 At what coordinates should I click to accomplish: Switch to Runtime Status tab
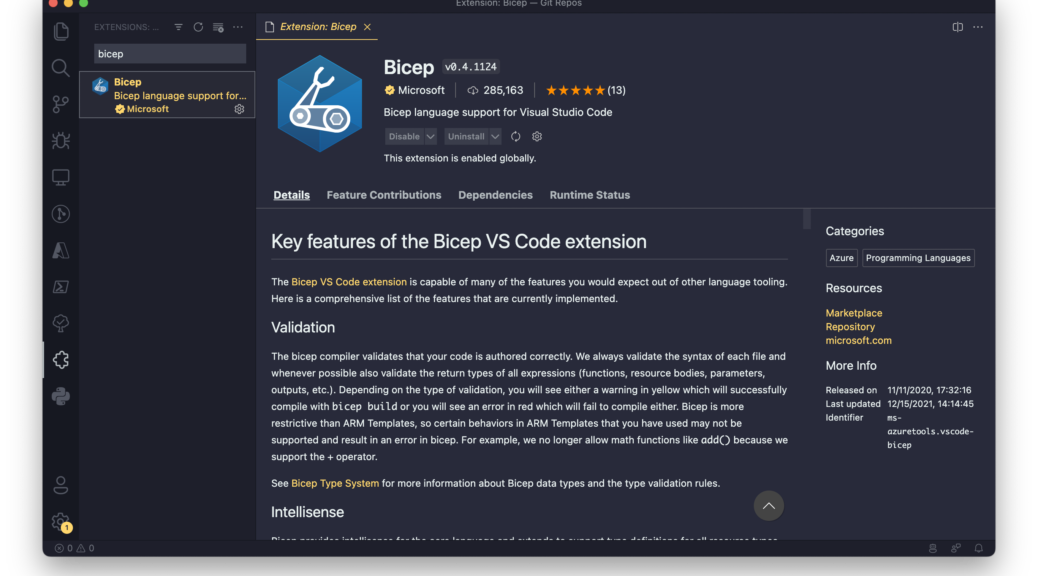pos(590,195)
